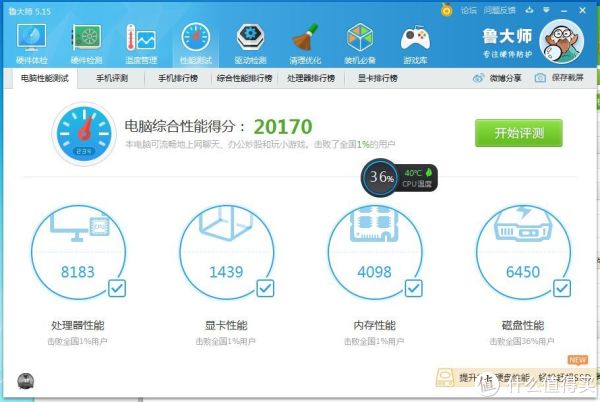Switch to the 电脑性能测试 tab

point(45,78)
